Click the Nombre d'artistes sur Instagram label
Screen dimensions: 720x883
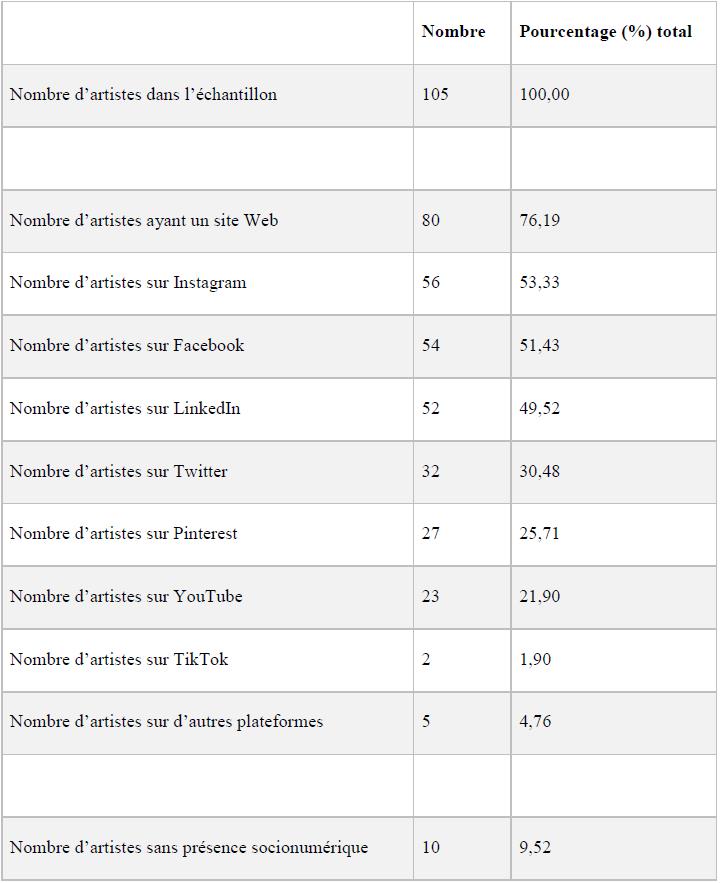tap(128, 283)
